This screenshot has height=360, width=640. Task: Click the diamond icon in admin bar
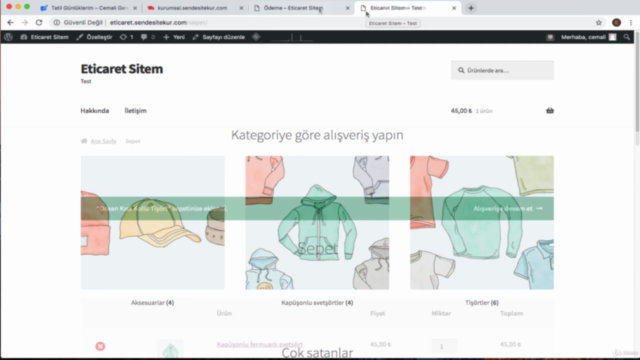[256, 37]
